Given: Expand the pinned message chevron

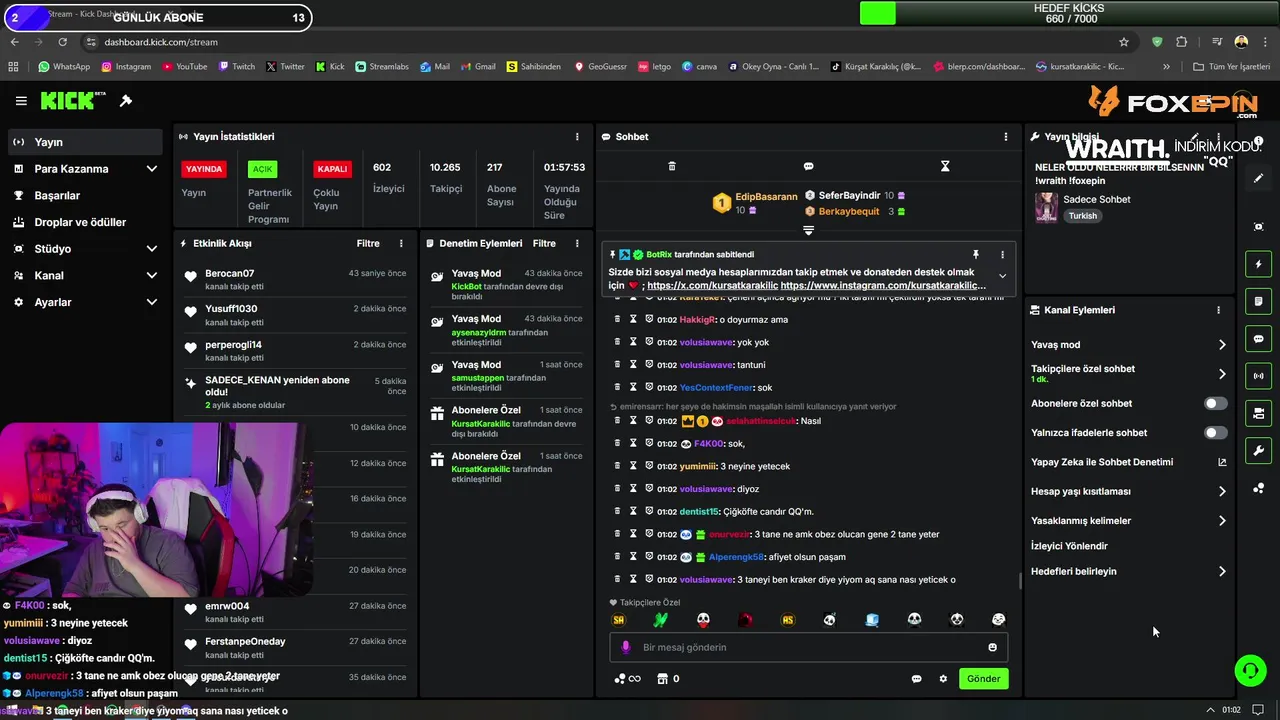Looking at the screenshot, I should click(1002, 277).
